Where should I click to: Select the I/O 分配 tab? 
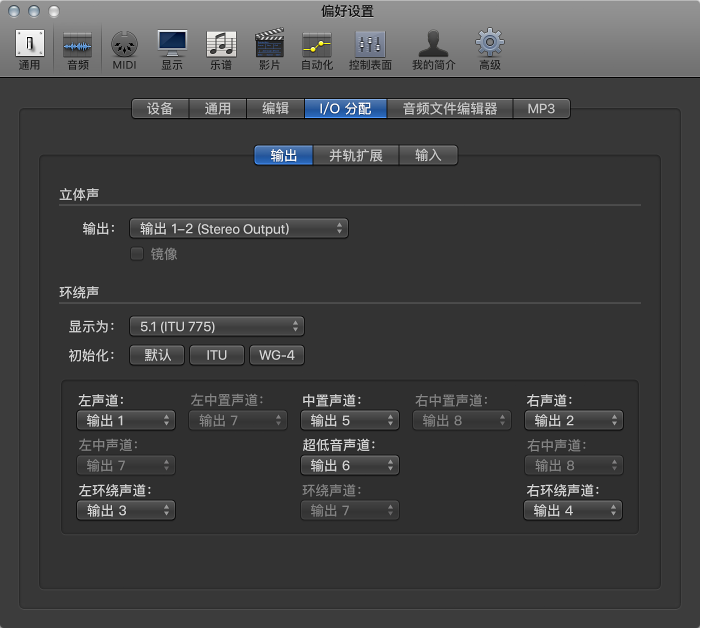click(x=346, y=109)
